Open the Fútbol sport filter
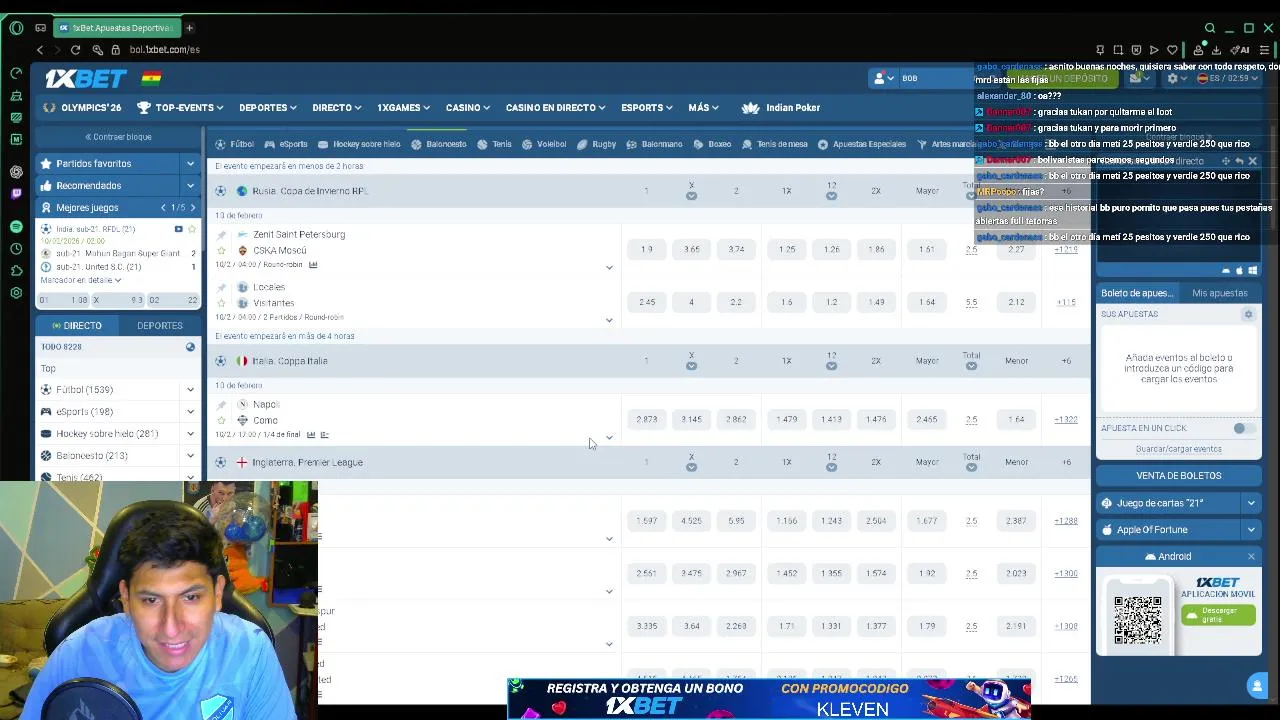This screenshot has height=720, width=1280. [x=235, y=144]
